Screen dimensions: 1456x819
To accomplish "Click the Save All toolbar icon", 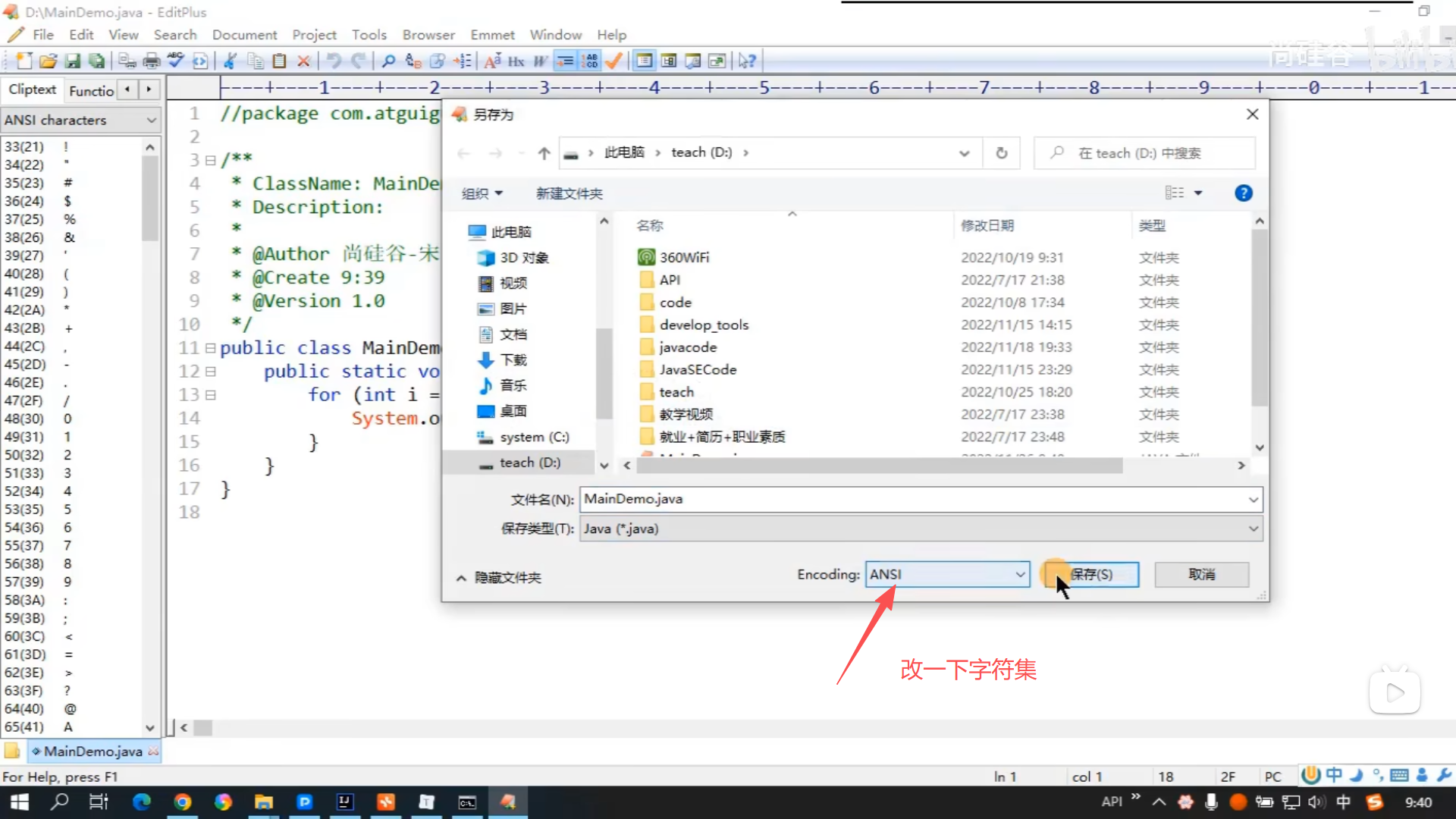I will tap(96, 61).
